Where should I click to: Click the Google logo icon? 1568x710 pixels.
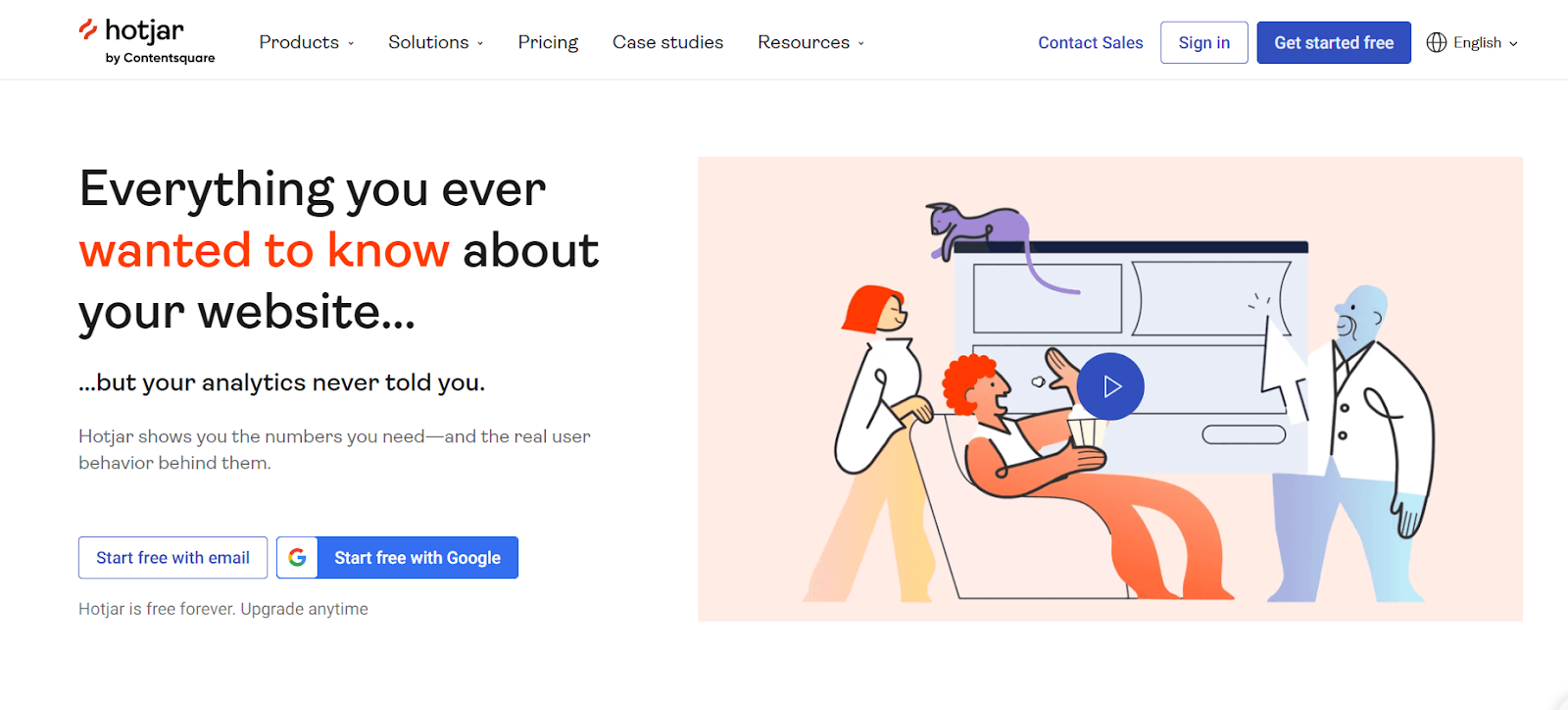298,557
